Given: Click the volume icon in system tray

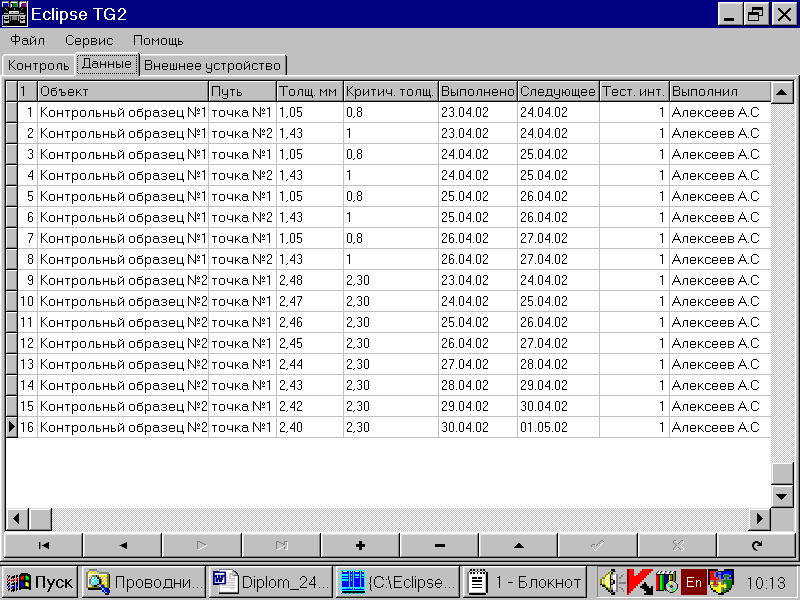Looking at the screenshot, I should [613, 581].
